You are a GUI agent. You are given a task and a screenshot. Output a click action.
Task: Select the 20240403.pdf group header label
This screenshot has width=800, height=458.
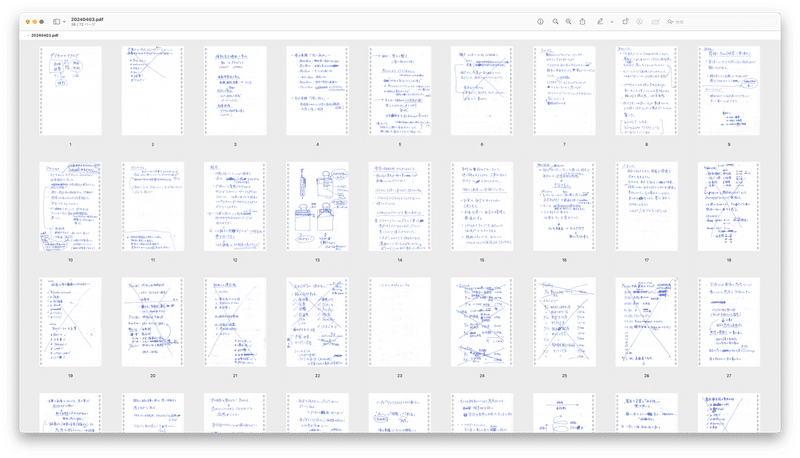click(45, 35)
